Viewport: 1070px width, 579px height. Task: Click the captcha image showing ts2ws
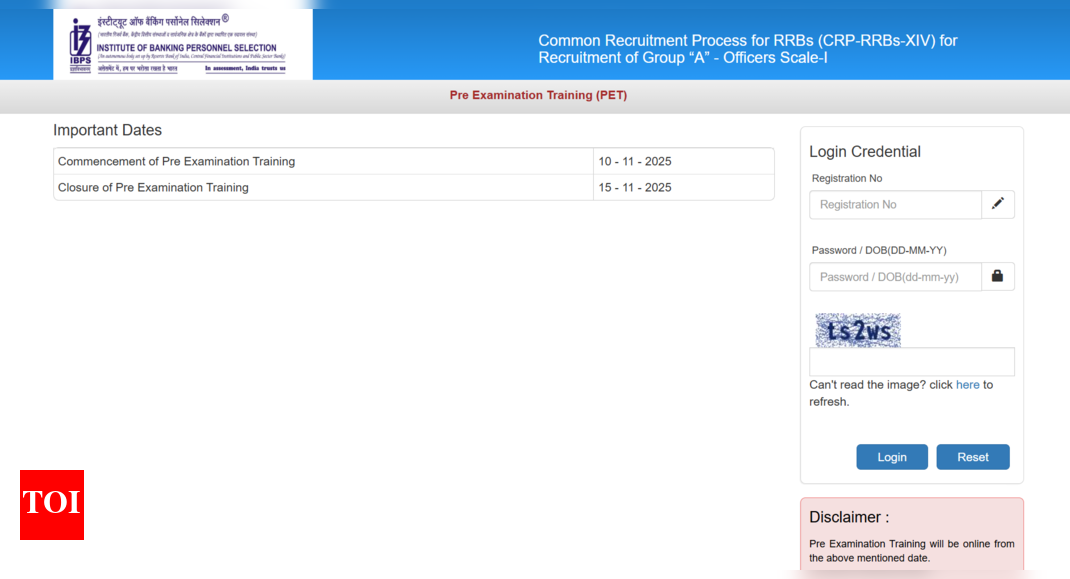point(857,329)
